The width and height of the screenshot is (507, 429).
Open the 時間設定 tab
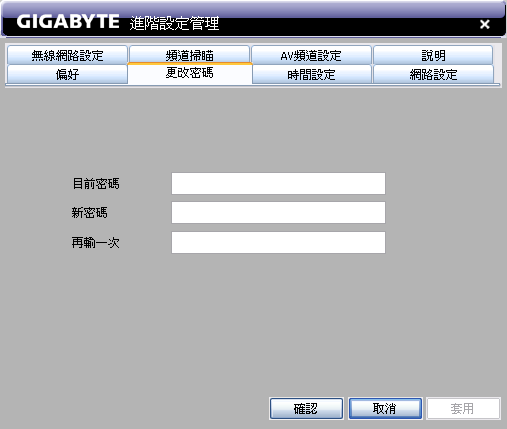(312, 74)
